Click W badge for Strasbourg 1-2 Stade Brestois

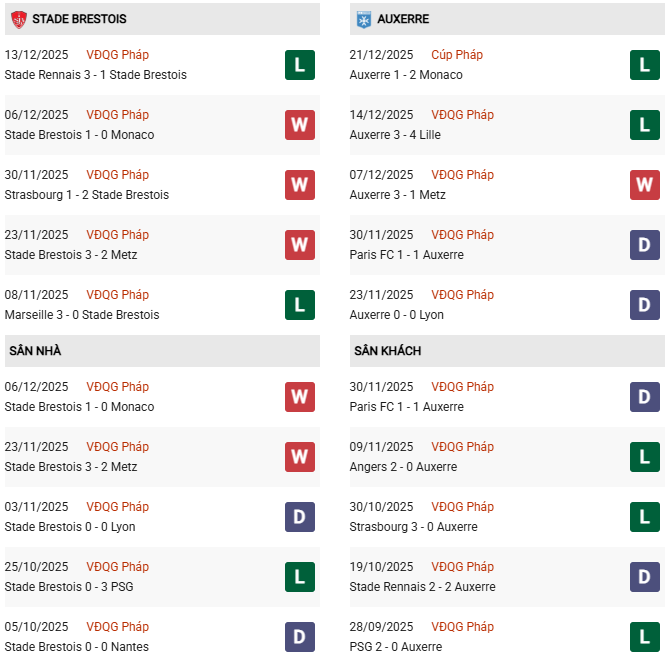click(299, 185)
